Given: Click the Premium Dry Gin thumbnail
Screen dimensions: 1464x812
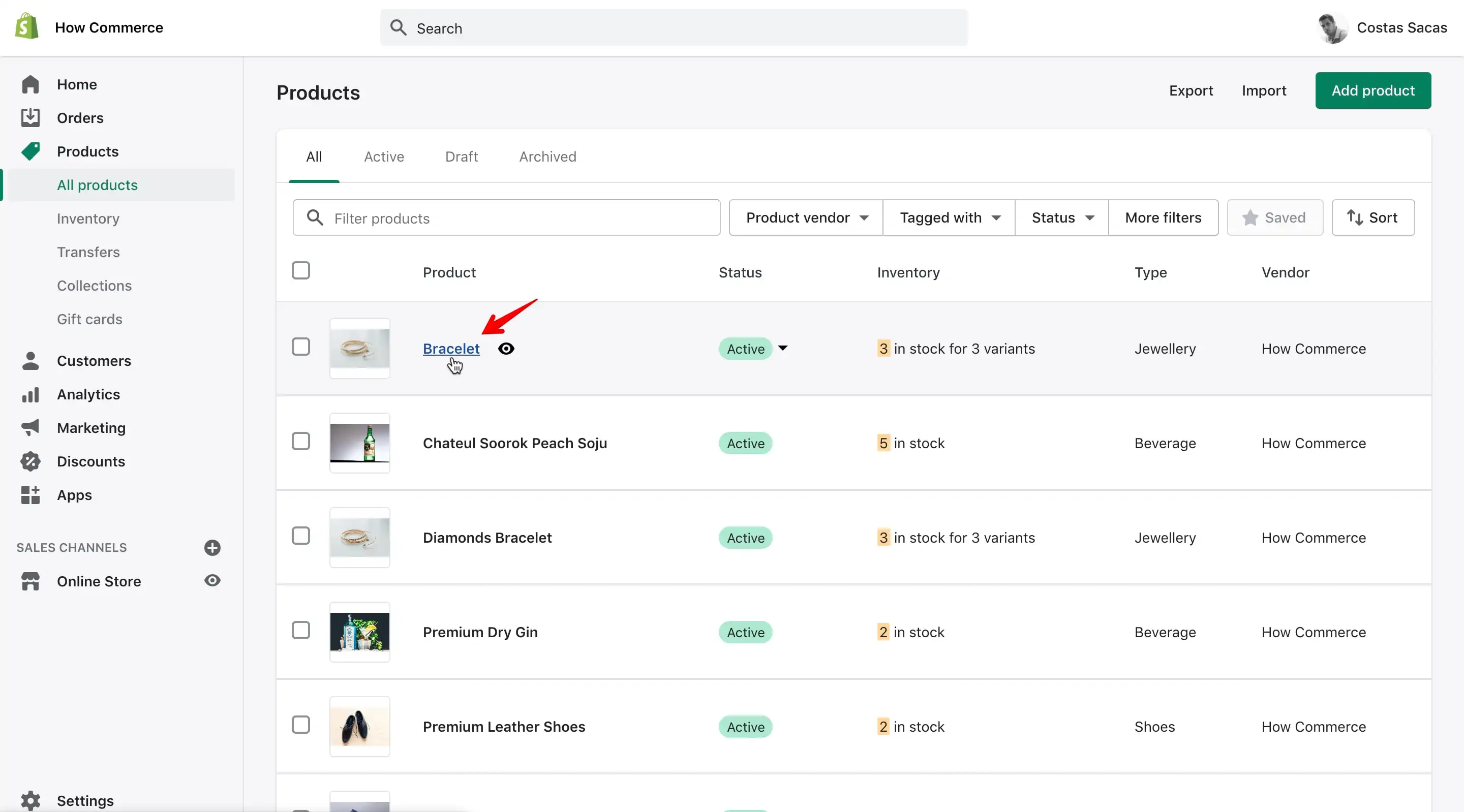Looking at the screenshot, I should [x=360, y=632].
